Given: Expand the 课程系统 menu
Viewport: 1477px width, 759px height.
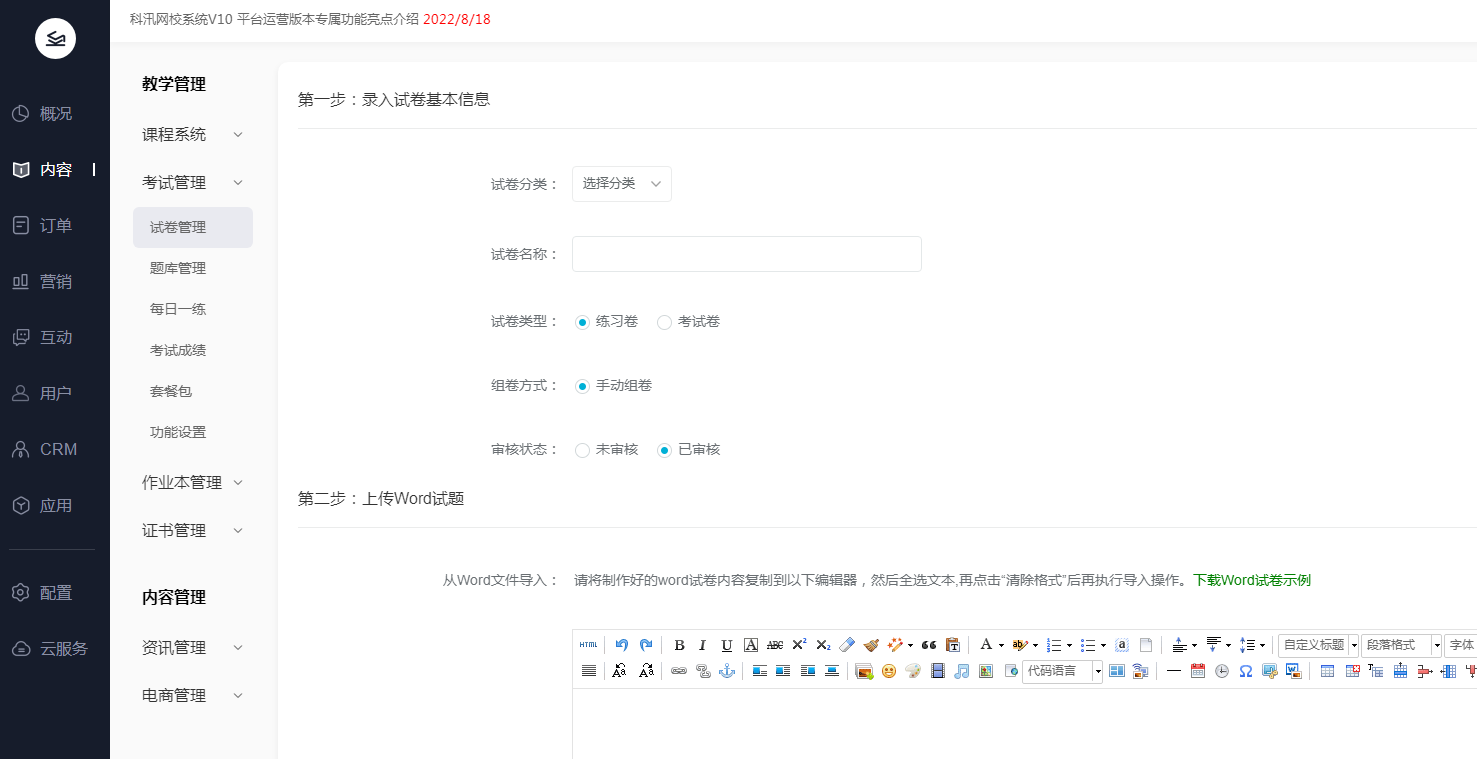Looking at the screenshot, I should [x=174, y=134].
